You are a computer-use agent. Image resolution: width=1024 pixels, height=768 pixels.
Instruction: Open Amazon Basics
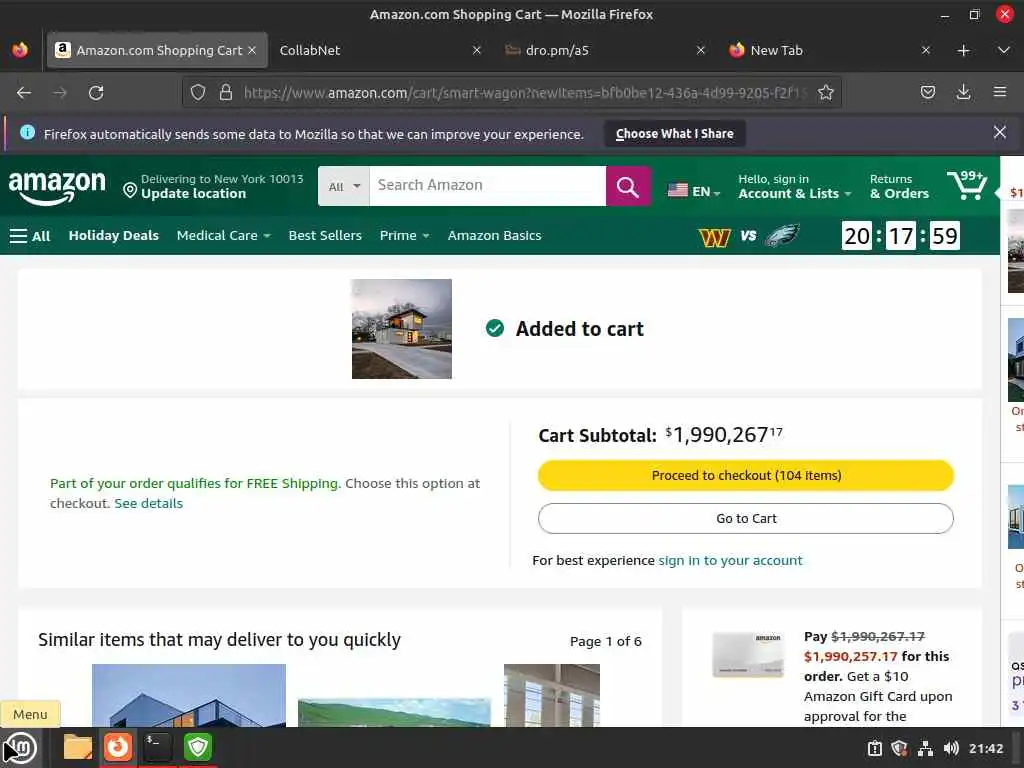[x=494, y=235]
